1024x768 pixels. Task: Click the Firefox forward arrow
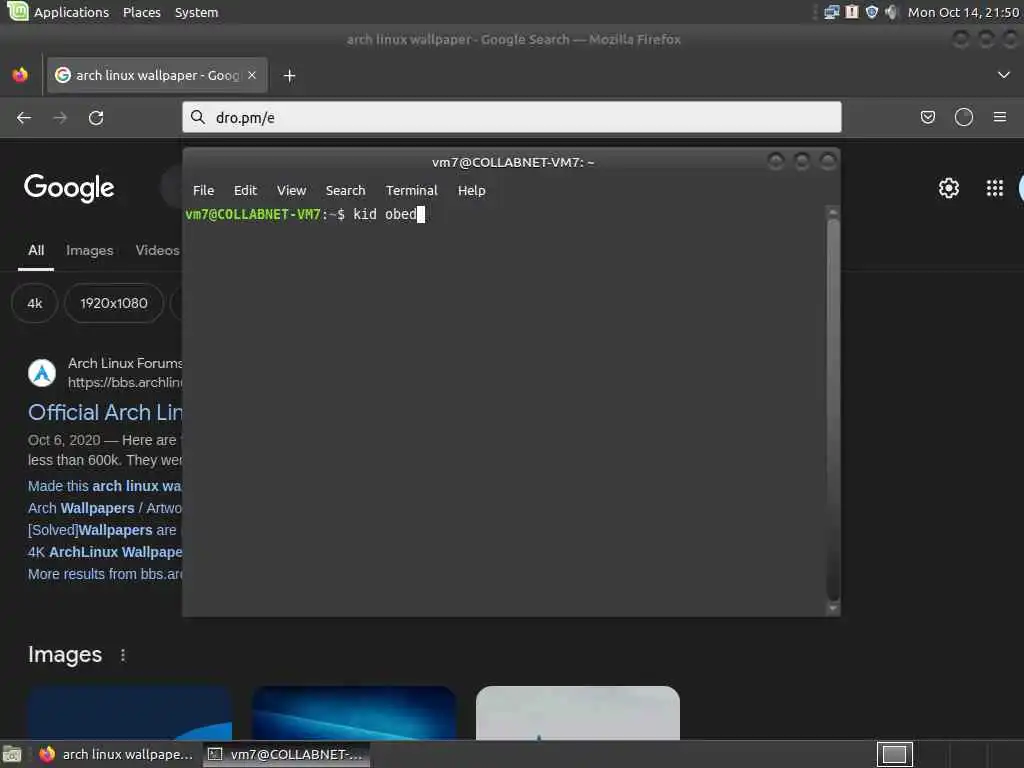point(60,118)
